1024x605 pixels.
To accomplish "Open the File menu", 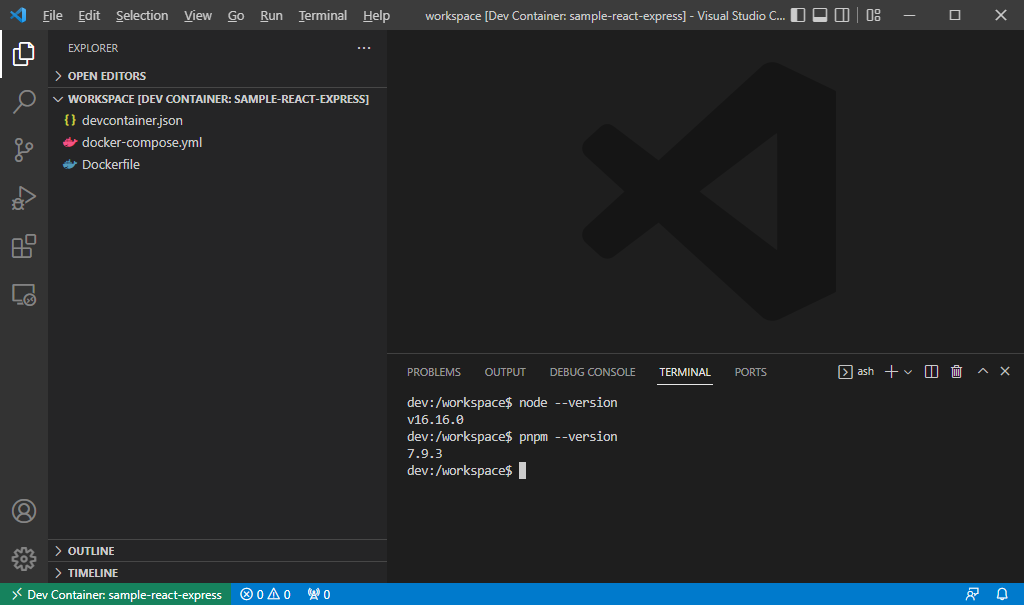I will pyautogui.click(x=52, y=15).
